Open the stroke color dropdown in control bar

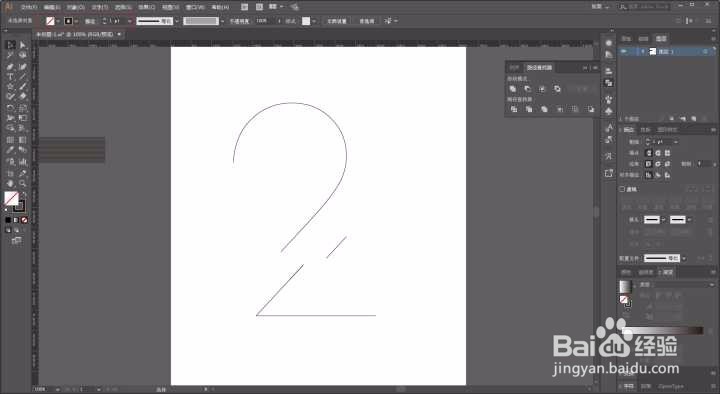pyautogui.click(x=76, y=21)
